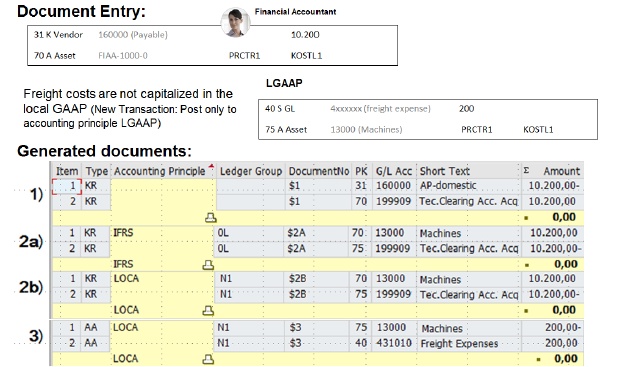Select the Amount column header label
The image size is (632, 367).
pos(561,171)
